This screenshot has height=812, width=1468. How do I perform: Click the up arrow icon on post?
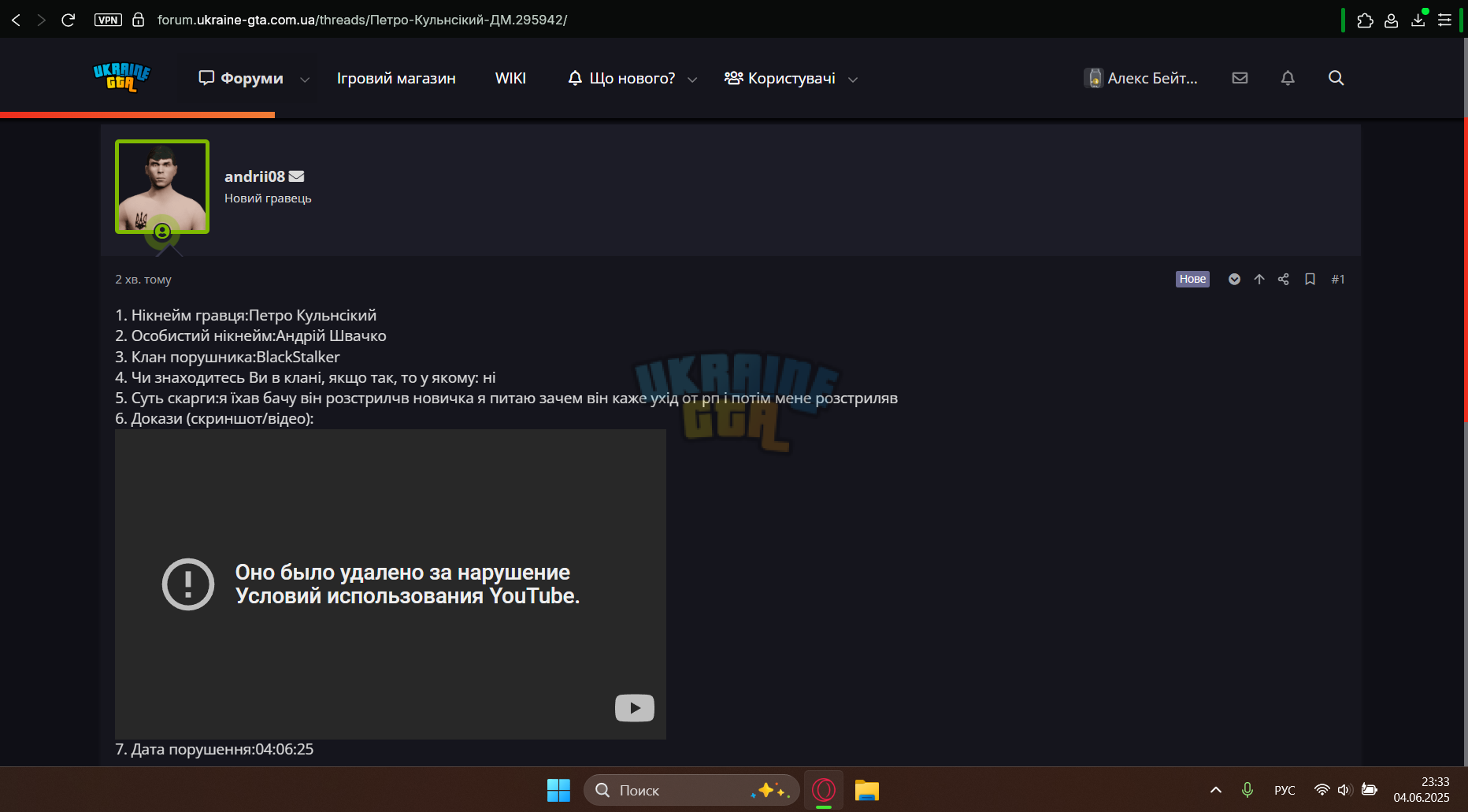1259,279
